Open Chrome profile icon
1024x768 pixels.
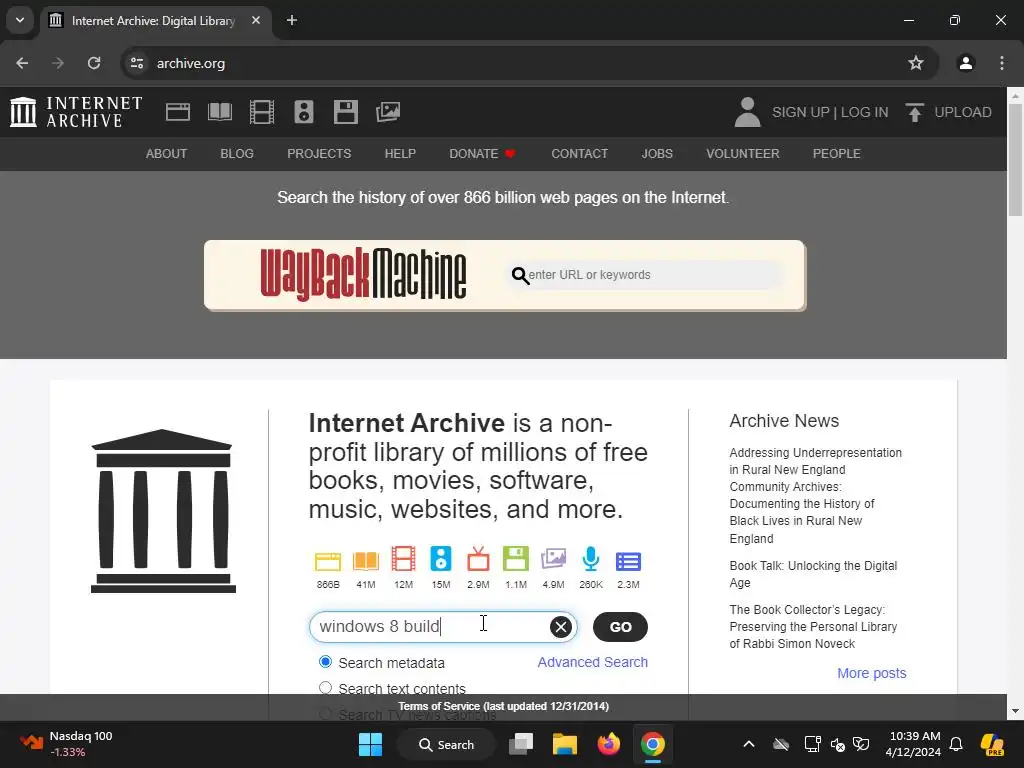(965, 63)
